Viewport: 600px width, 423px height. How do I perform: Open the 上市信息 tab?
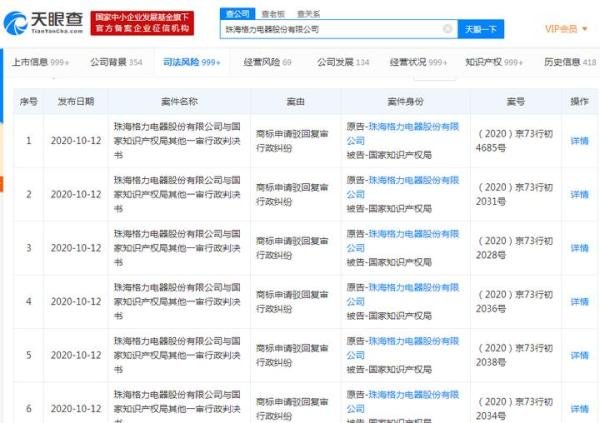[40, 62]
